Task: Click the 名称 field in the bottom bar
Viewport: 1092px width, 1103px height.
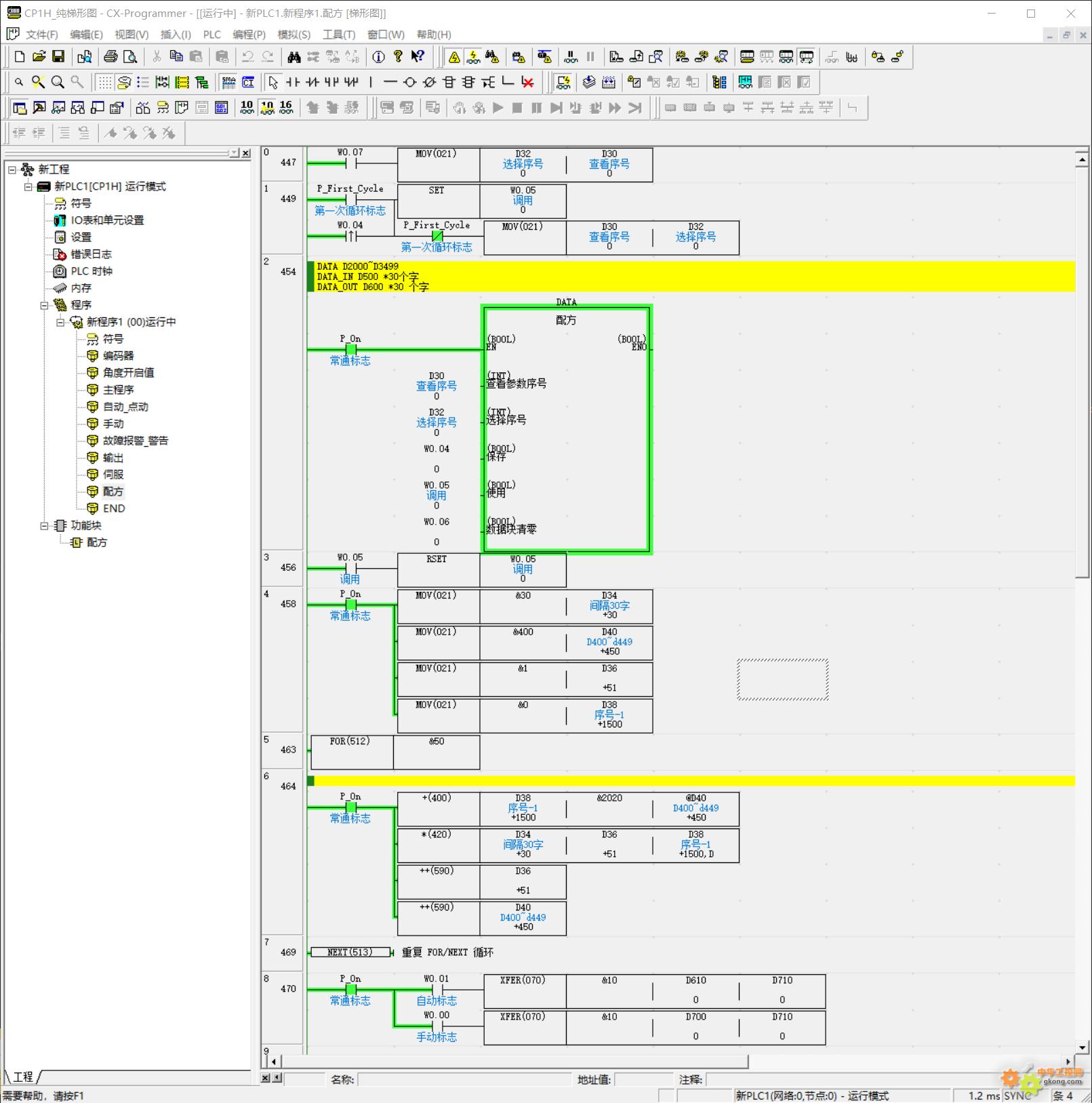Action: click(x=464, y=1079)
